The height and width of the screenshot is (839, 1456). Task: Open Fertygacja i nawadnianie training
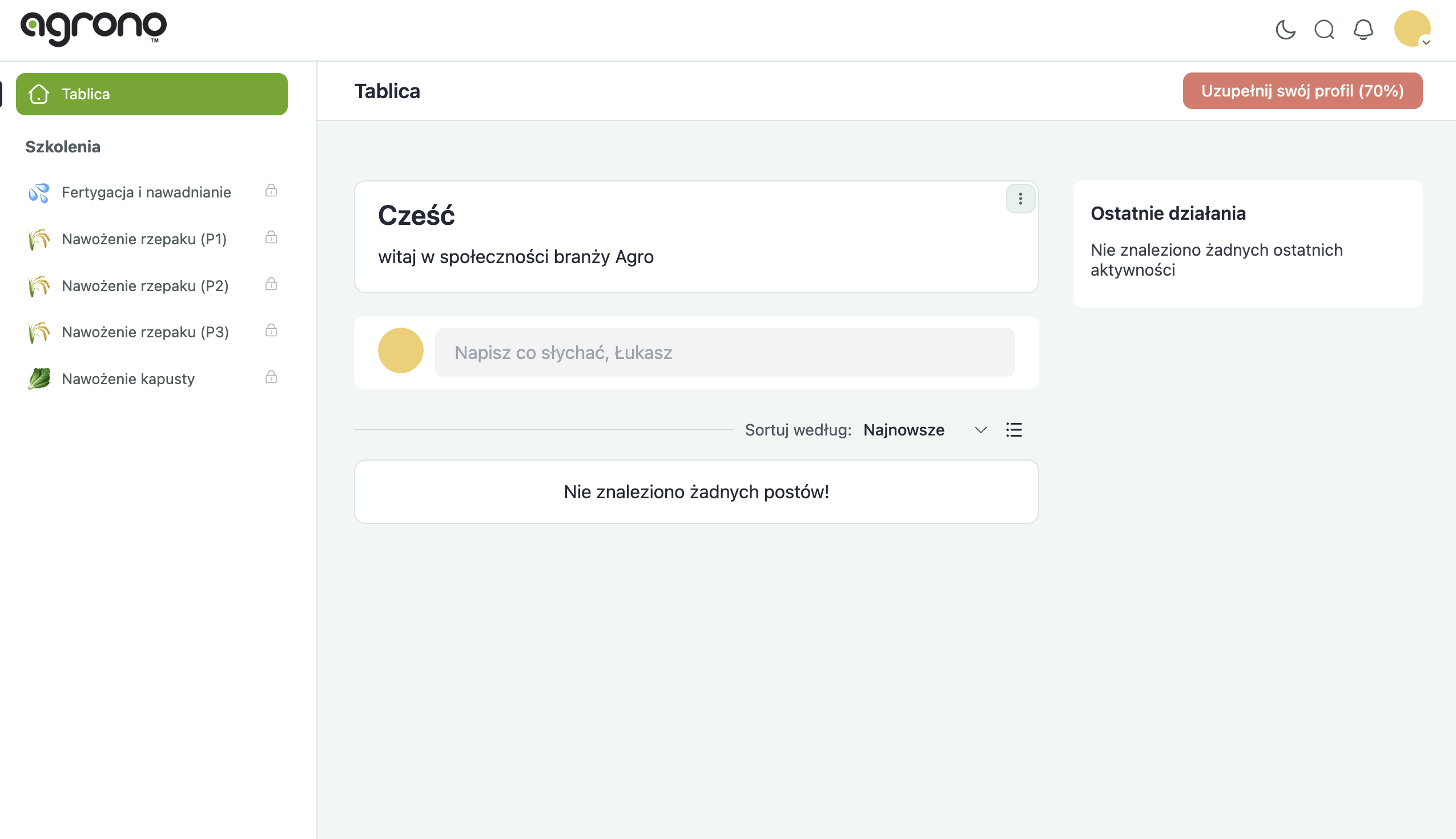coord(146,192)
